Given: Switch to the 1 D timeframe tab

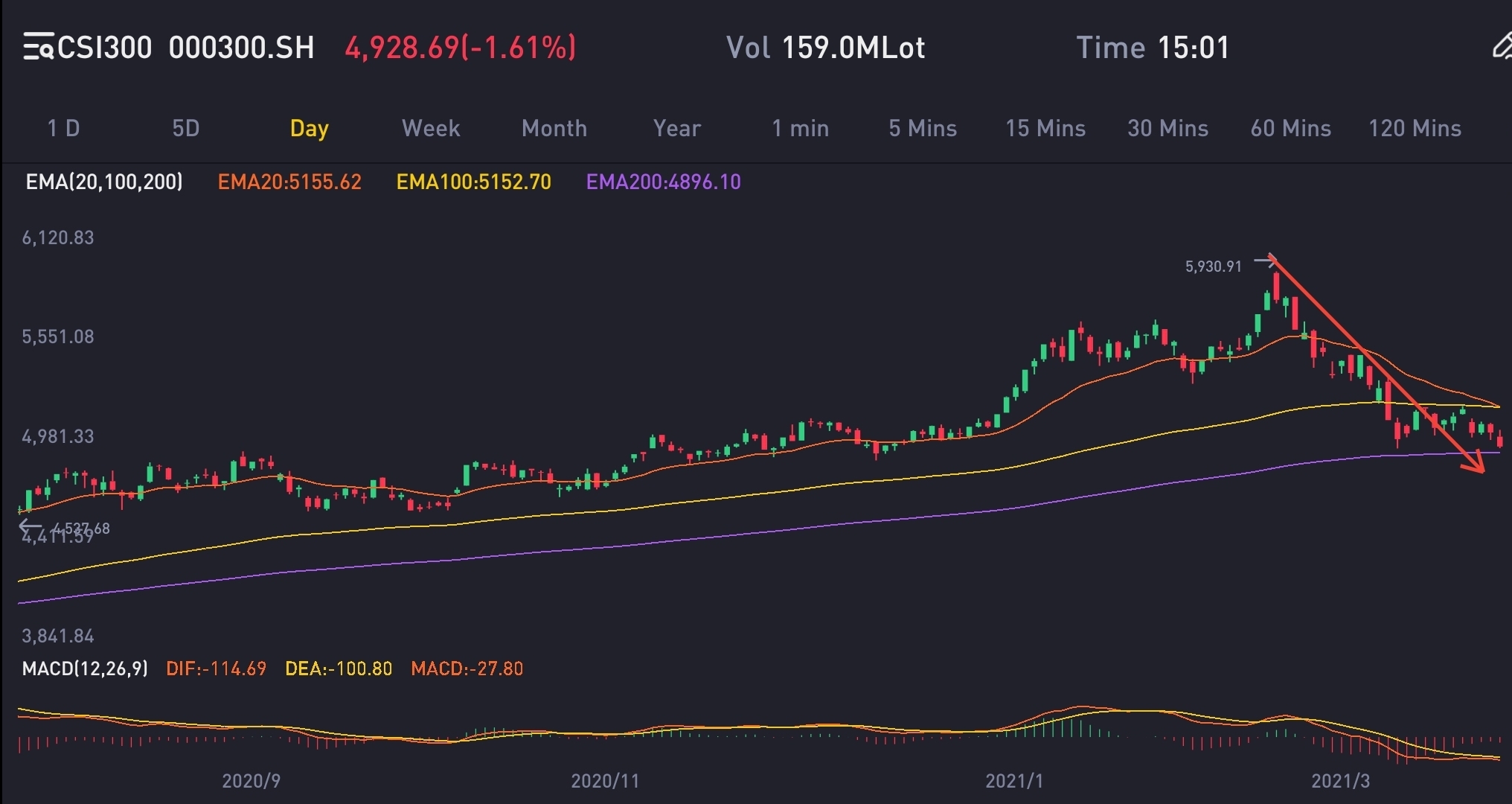Looking at the screenshot, I should (x=63, y=128).
